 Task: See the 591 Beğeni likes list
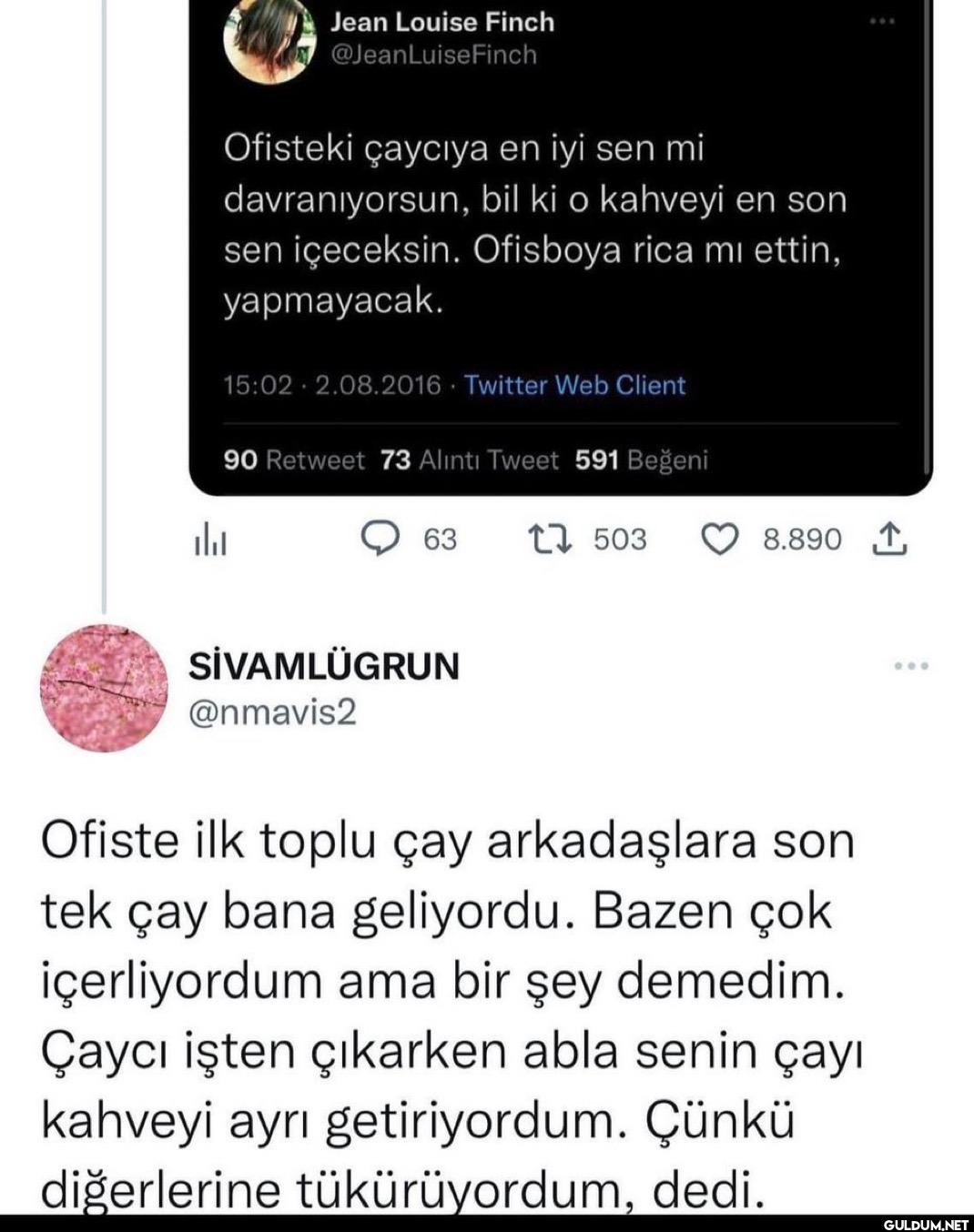pos(641,460)
